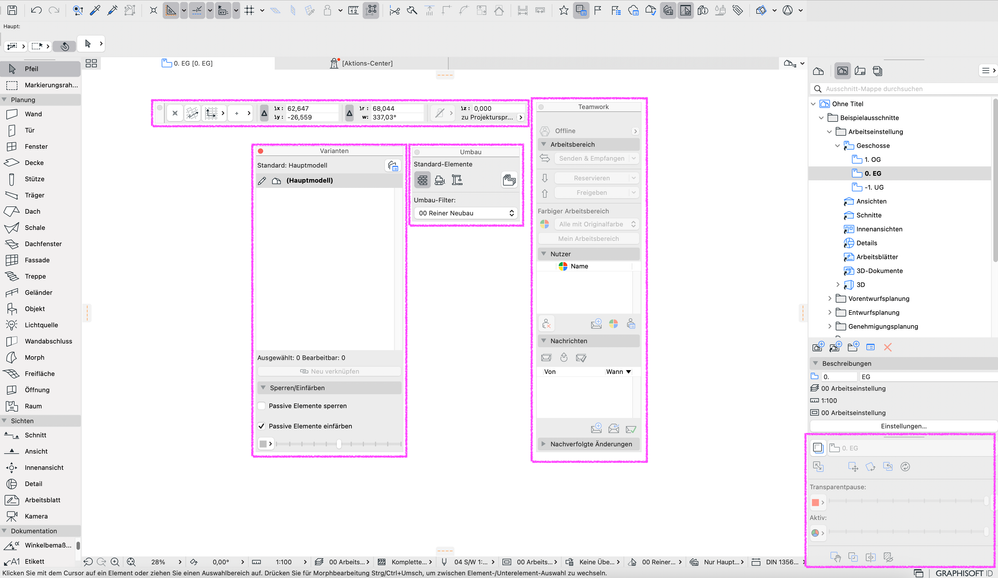
Task: Expand the Nachverfolgte Änderungen section
Action: point(544,444)
